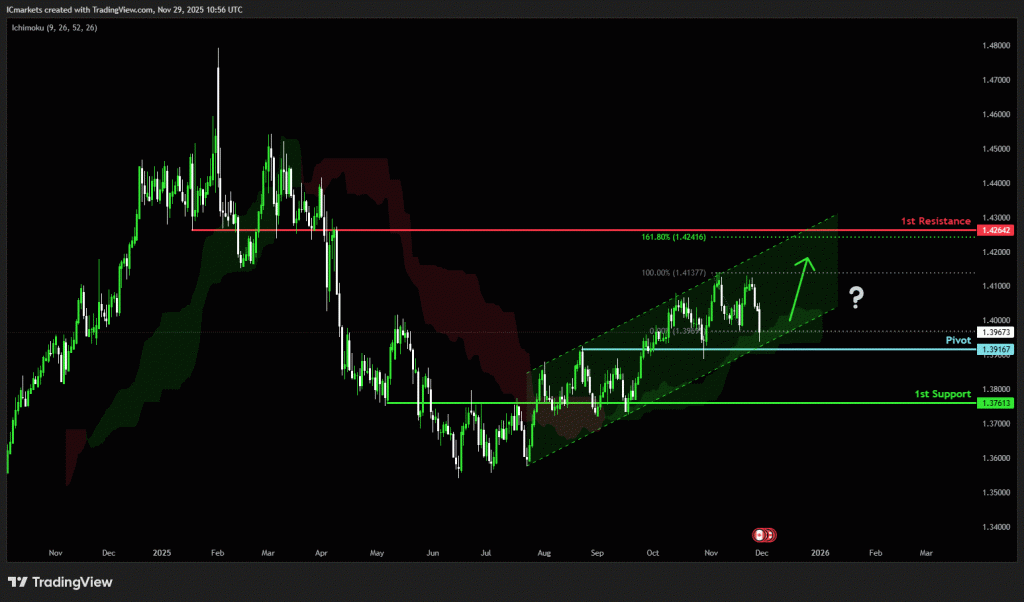Click the blue 1.39167 pivot price tag
This screenshot has width=1024, height=602.
(x=997, y=349)
